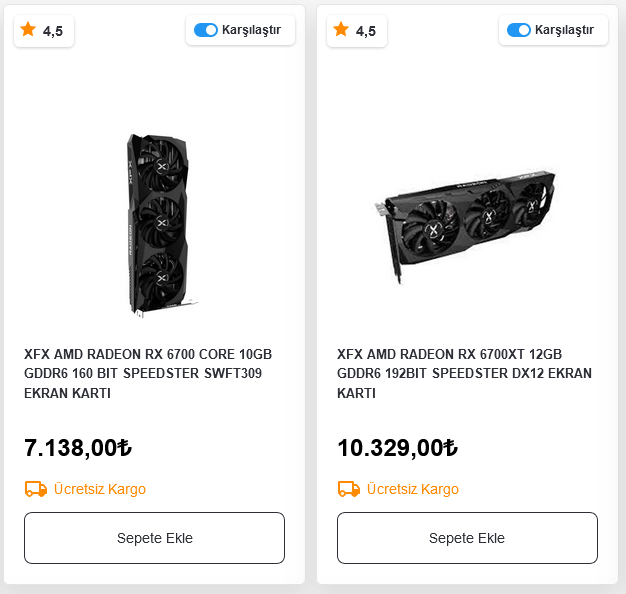Click the 4,5 rating number on RX 6700XT card
Screen dimensions: 626x594
pos(366,31)
